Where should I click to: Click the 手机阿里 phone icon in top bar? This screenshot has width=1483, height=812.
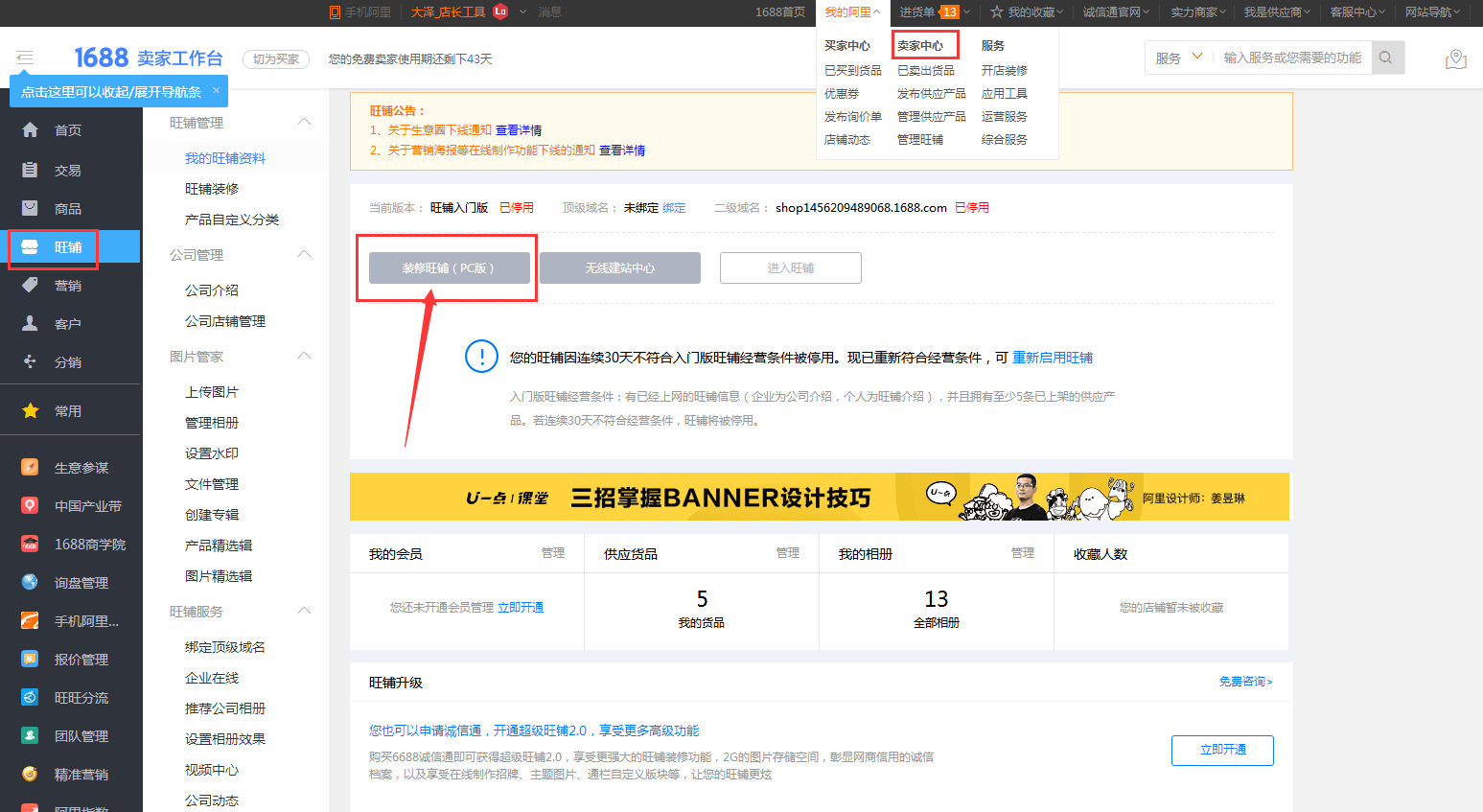click(335, 12)
